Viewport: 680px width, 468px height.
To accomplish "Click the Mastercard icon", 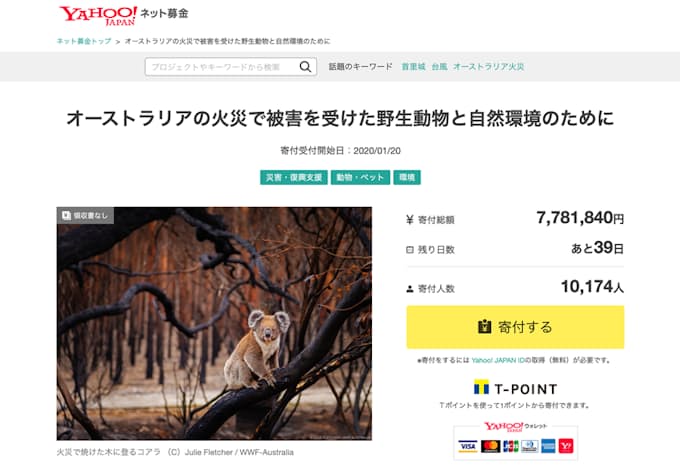I will (490, 446).
